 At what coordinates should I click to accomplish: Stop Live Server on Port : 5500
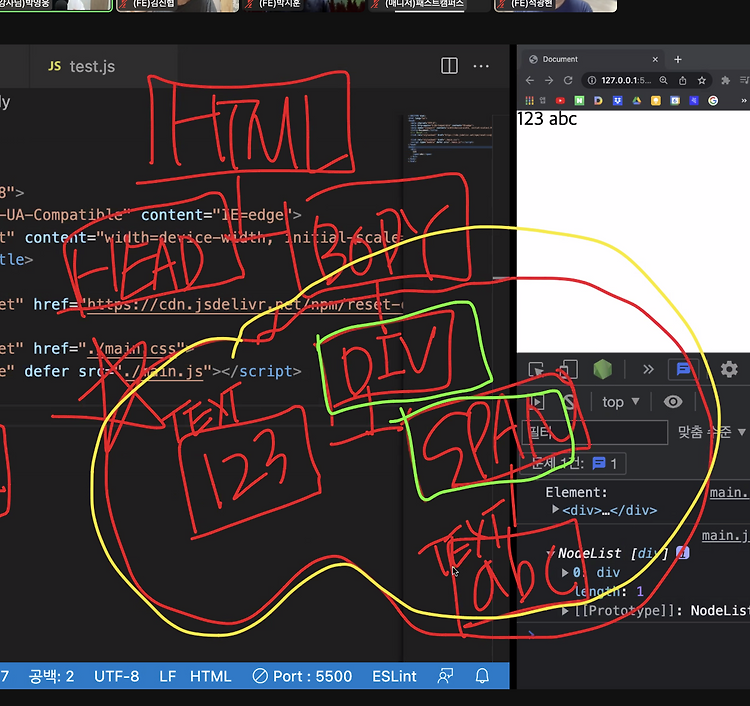302,676
